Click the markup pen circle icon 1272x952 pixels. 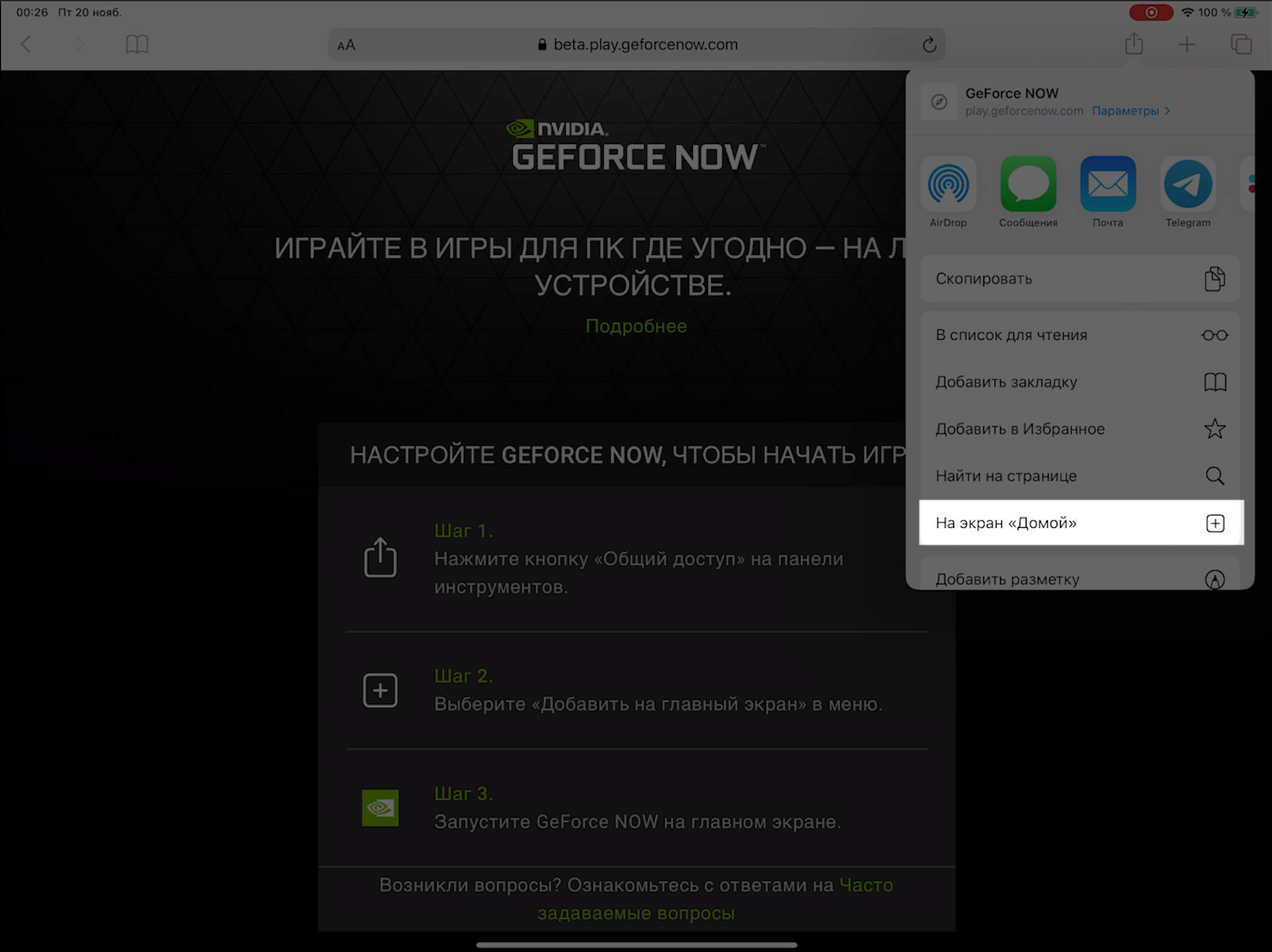coord(1215,579)
